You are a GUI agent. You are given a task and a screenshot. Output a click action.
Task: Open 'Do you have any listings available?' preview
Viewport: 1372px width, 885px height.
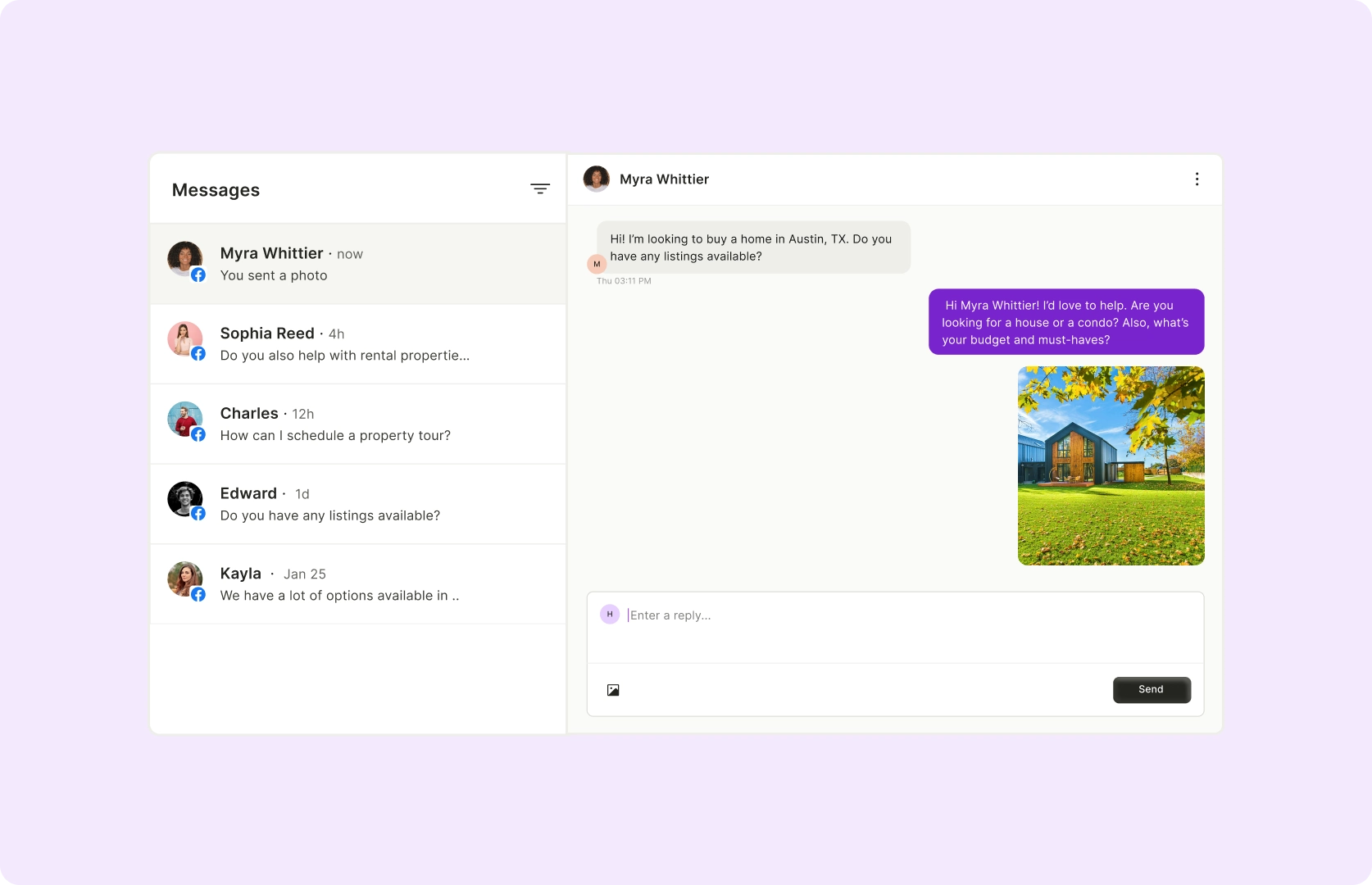point(330,515)
